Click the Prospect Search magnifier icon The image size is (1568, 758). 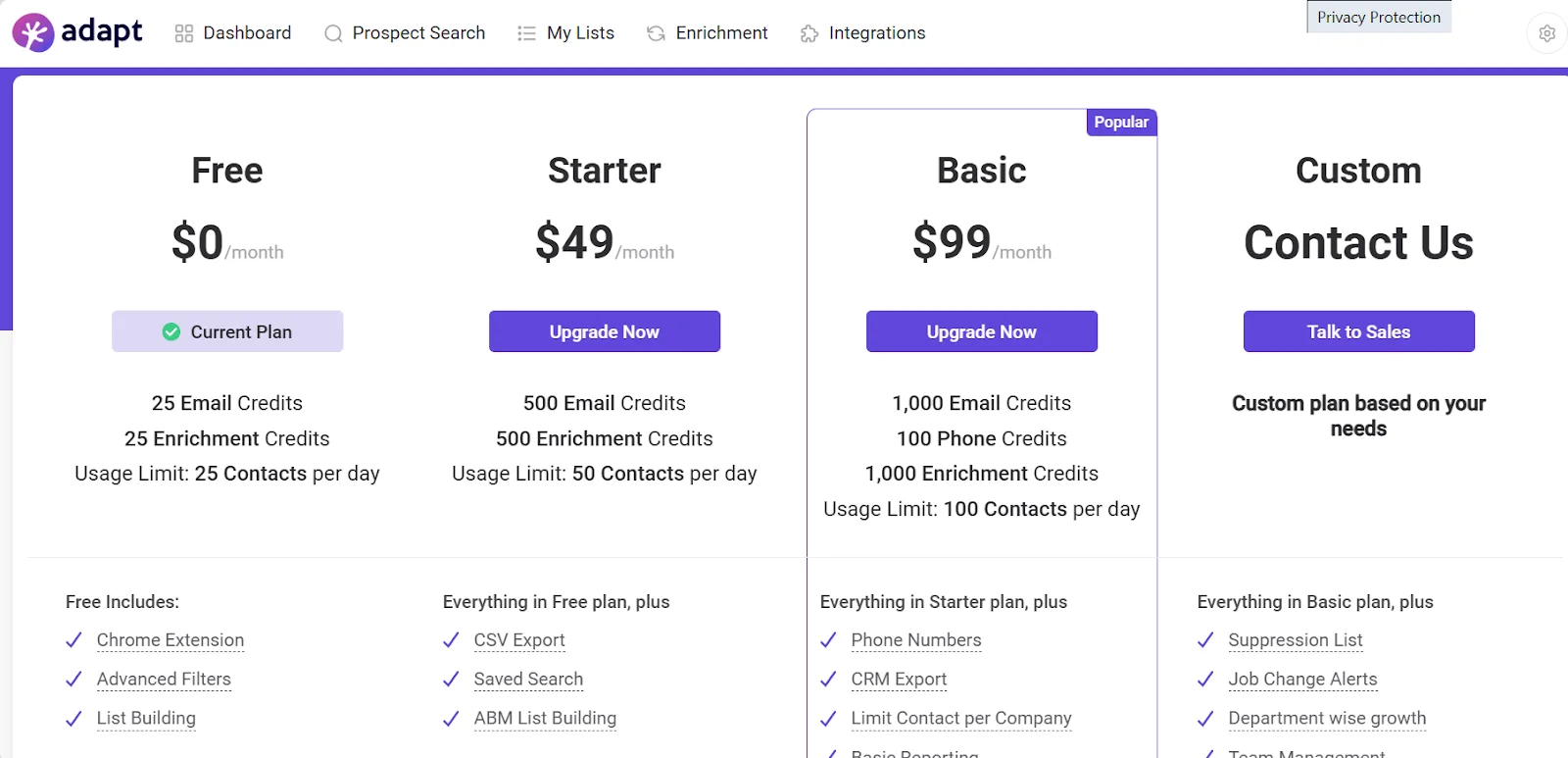tap(333, 33)
